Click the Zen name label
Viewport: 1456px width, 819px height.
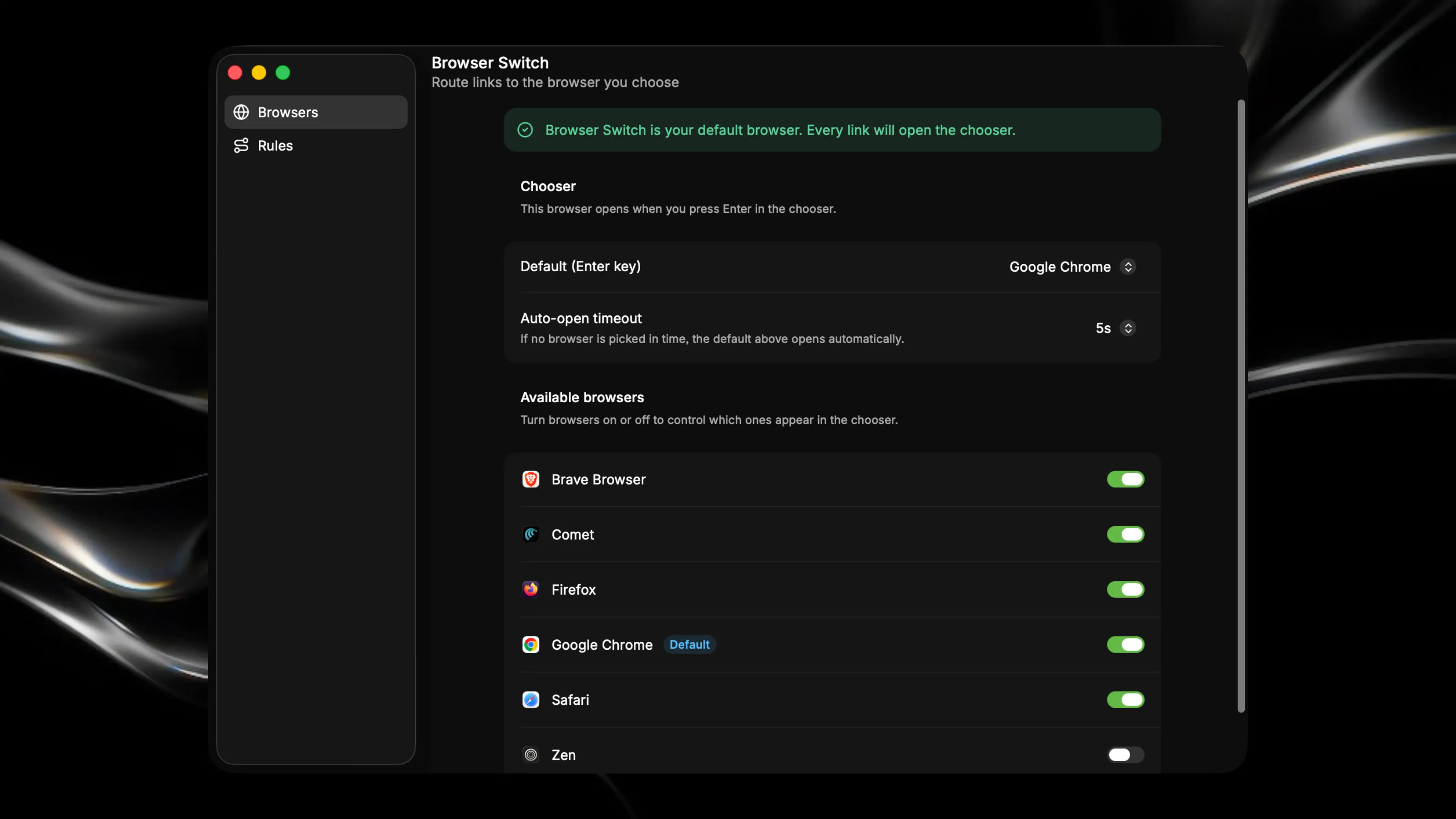(x=563, y=754)
